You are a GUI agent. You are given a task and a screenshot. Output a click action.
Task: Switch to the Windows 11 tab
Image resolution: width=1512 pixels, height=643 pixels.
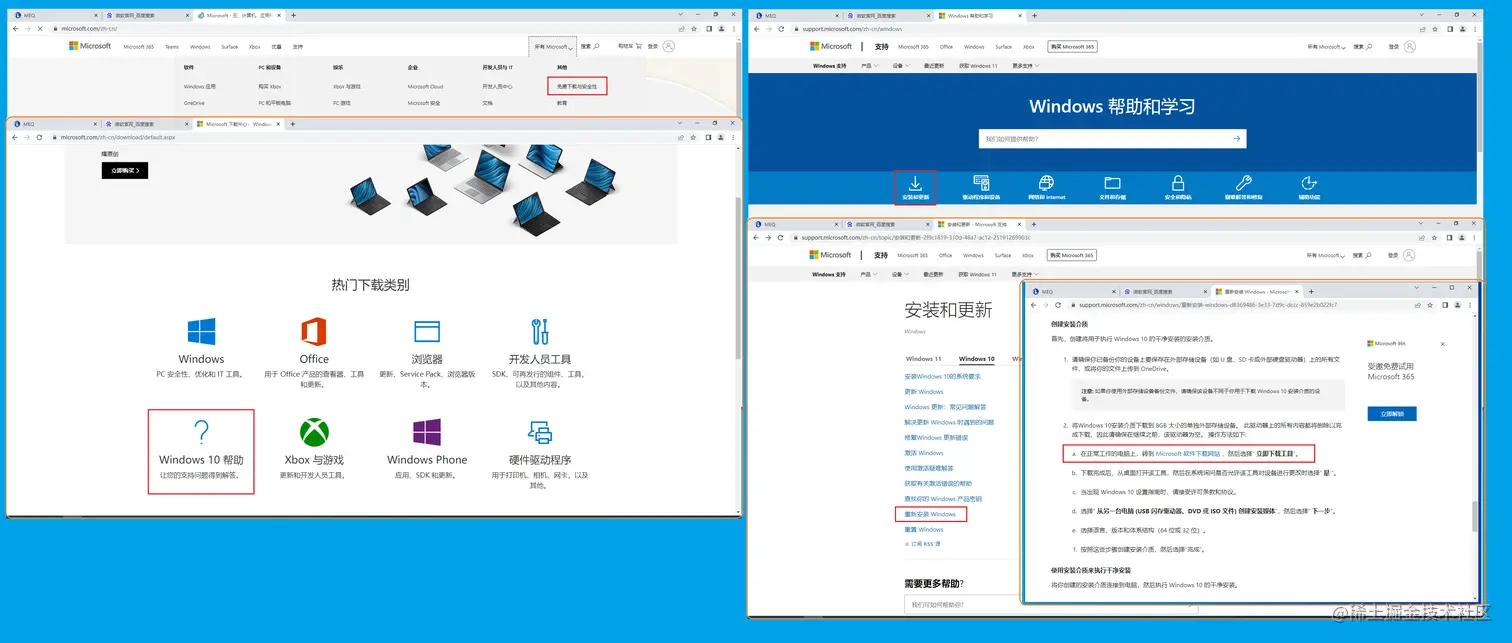tap(922, 358)
